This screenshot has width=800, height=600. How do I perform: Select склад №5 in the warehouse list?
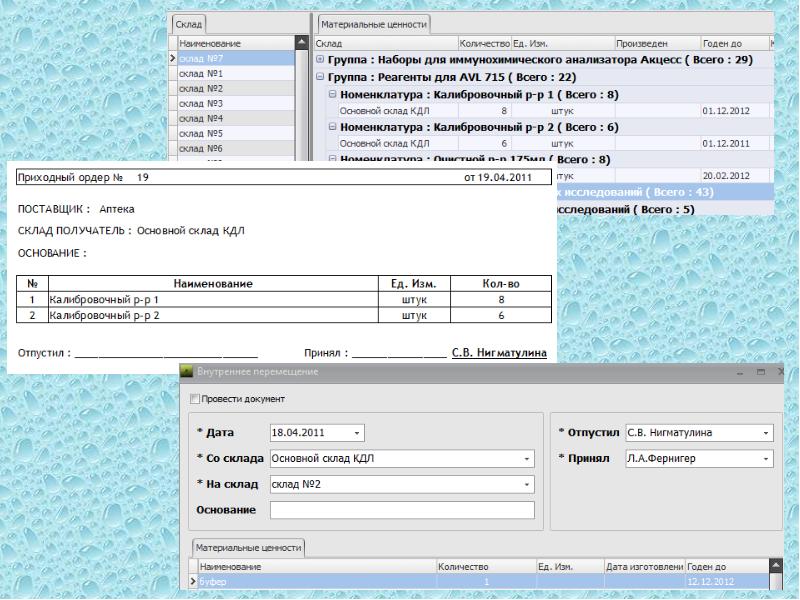tap(236, 133)
